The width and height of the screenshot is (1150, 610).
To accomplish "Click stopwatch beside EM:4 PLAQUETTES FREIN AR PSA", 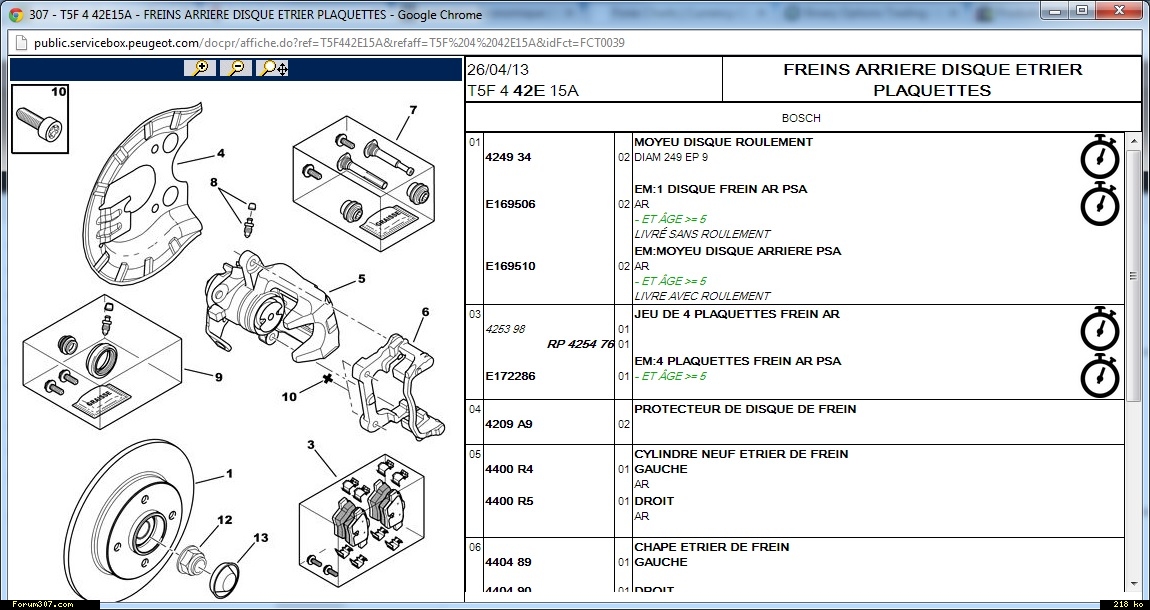I will [x=1100, y=376].
